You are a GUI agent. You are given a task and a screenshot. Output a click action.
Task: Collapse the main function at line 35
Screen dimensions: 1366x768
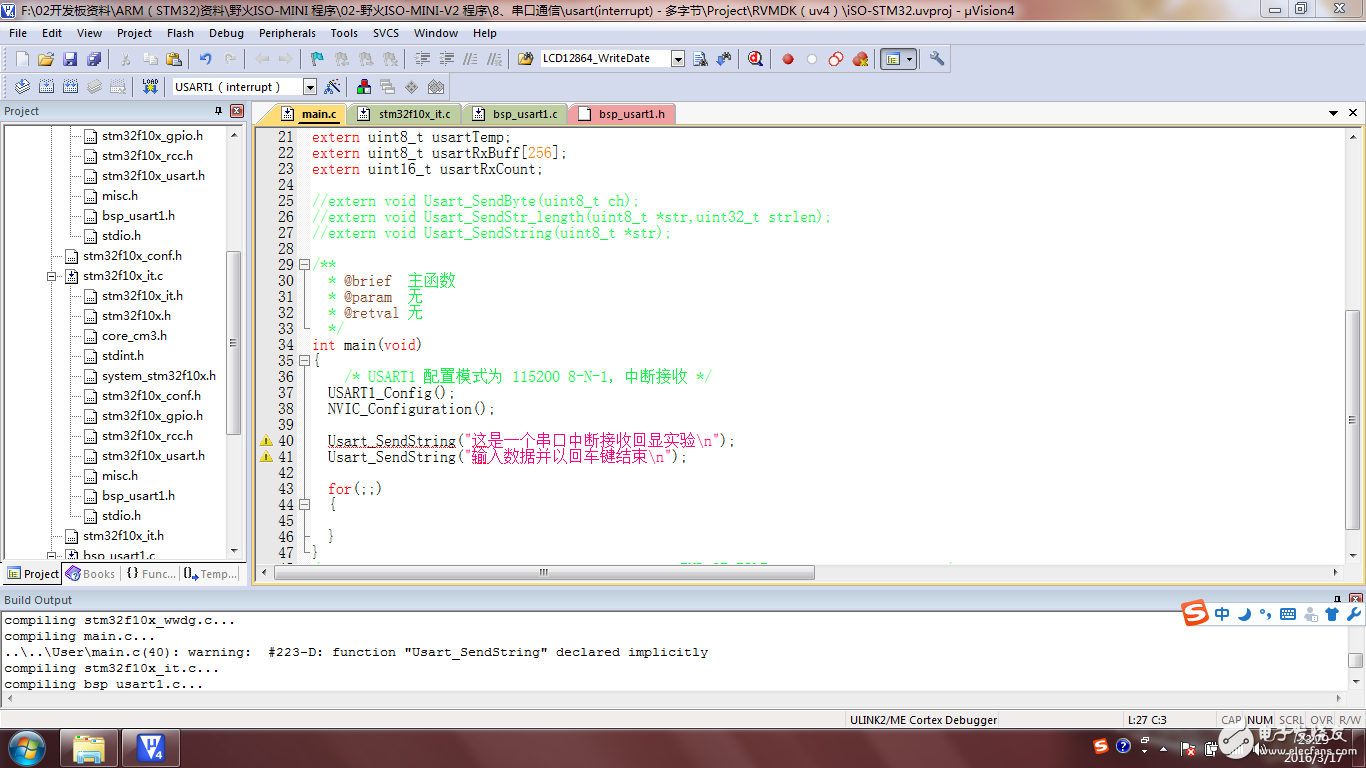[304, 361]
